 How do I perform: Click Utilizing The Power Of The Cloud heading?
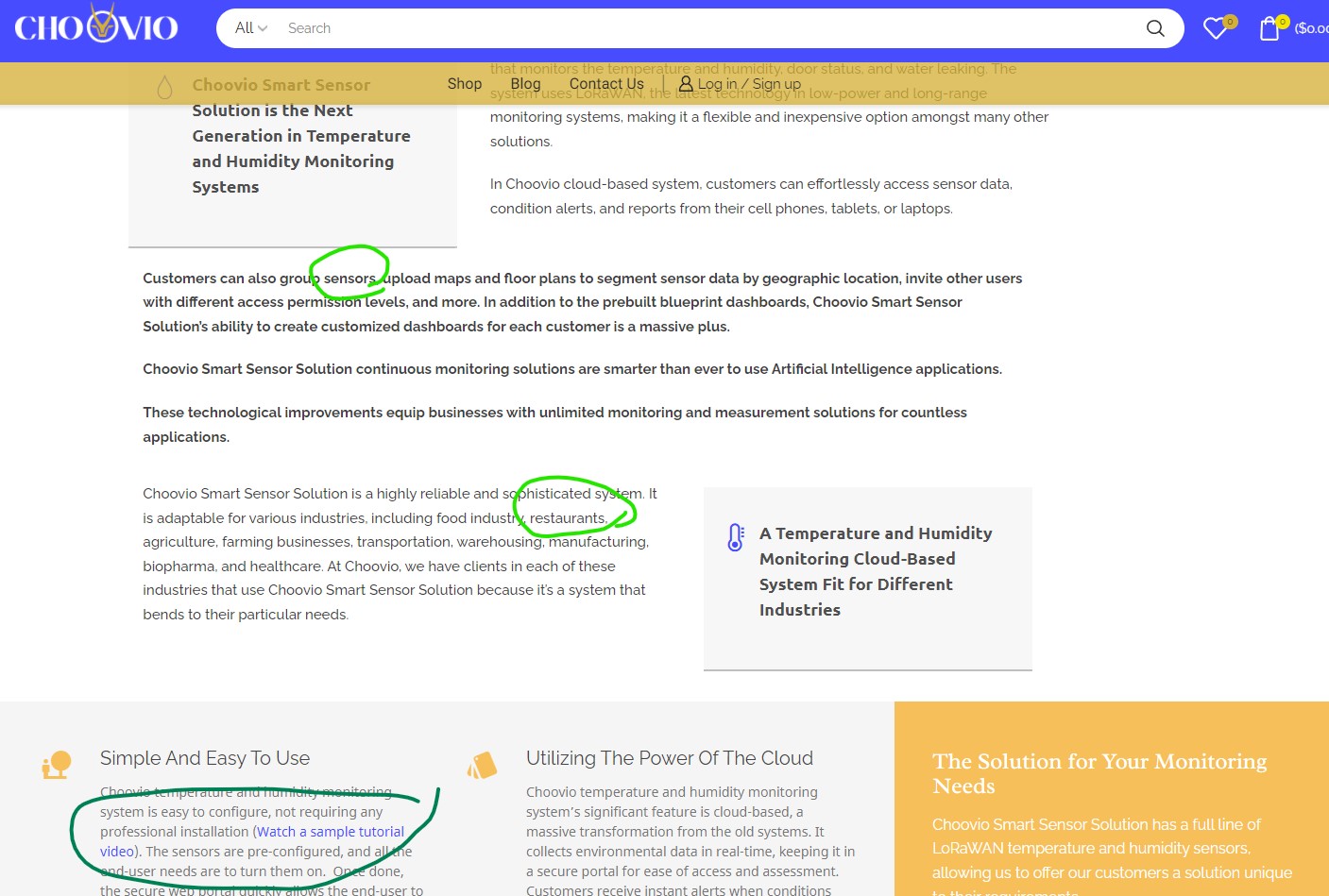[x=670, y=758]
